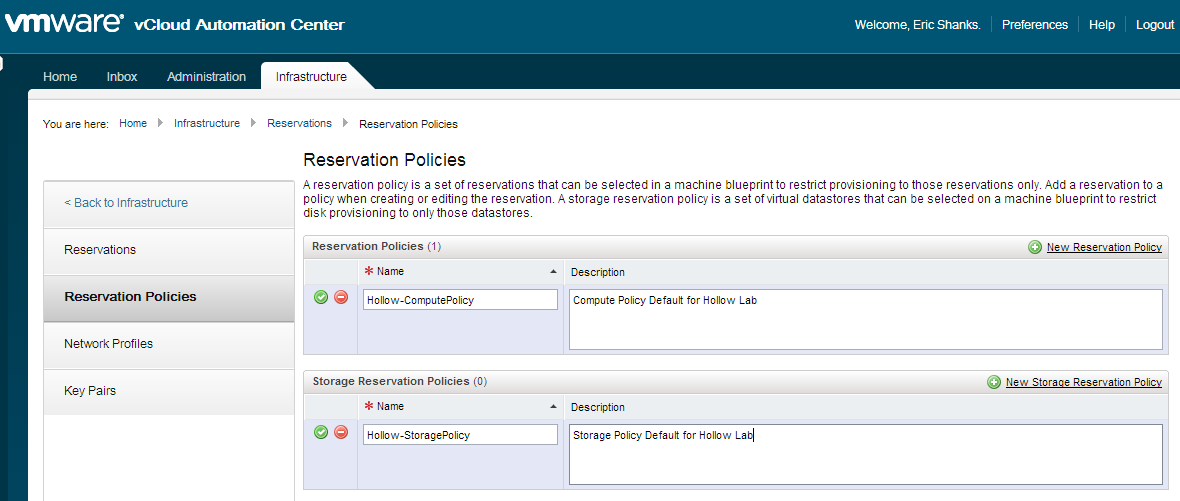
Task: Switch to the Inbox tab
Action: 122,77
